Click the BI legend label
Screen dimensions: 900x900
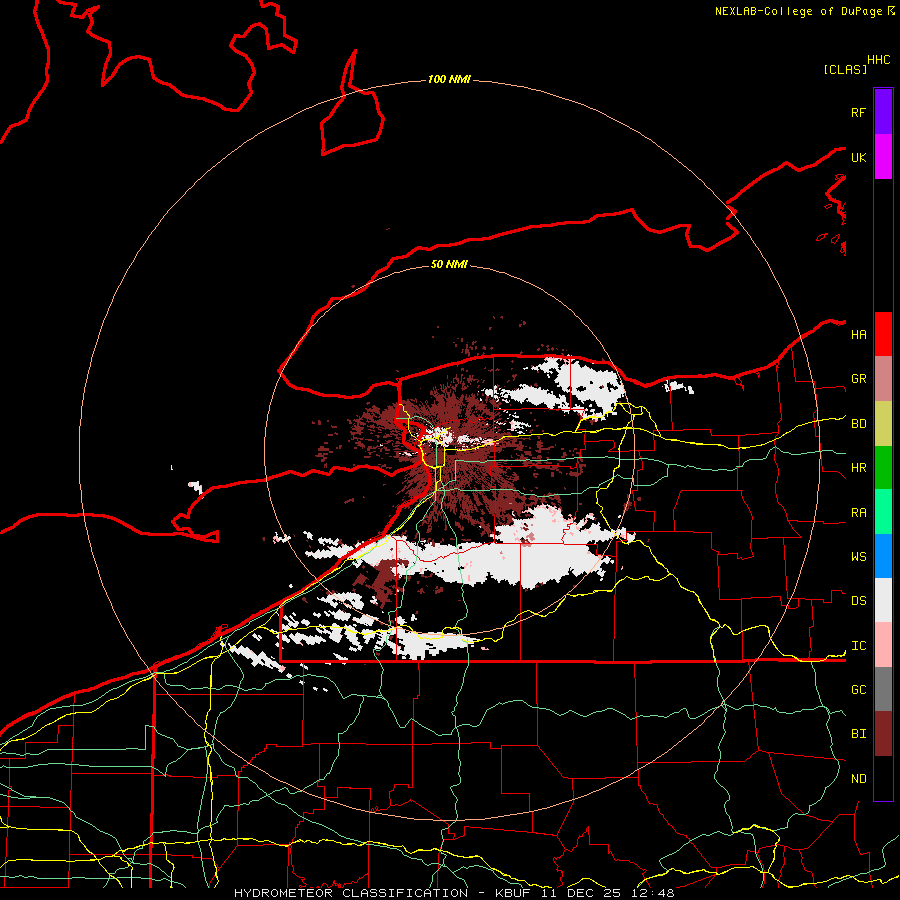[x=858, y=734]
